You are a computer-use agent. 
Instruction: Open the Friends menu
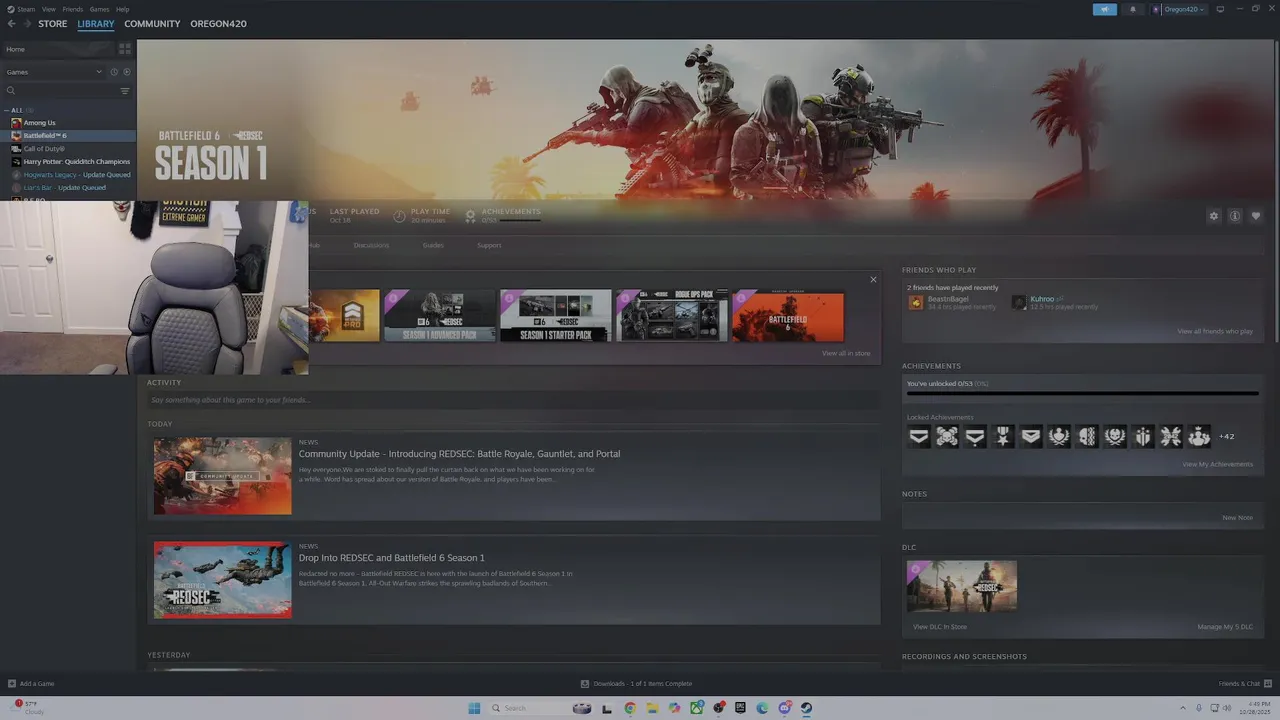(x=73, y=9)
